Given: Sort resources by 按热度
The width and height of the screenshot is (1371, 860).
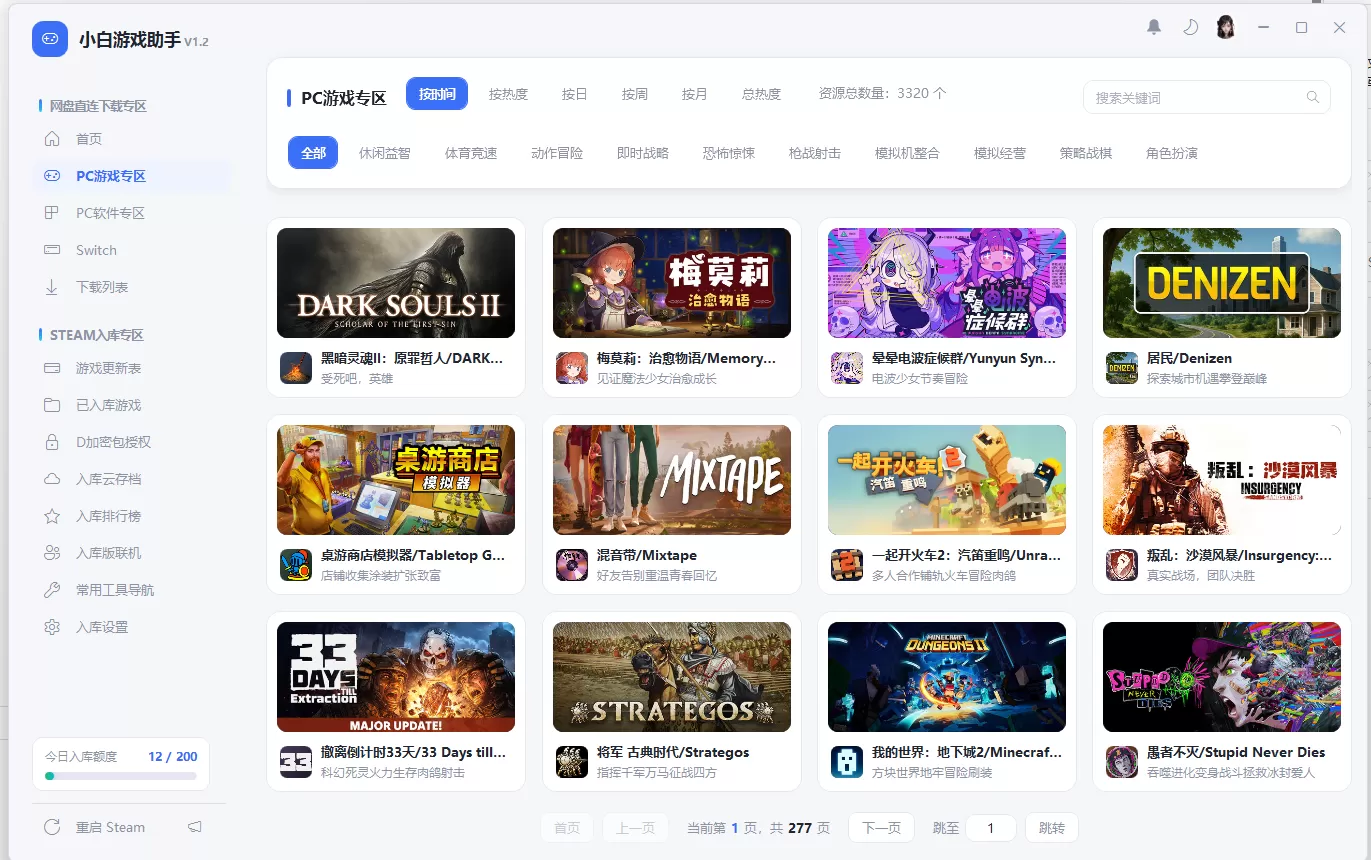Looking at the screenshot, I should point(508,94).
